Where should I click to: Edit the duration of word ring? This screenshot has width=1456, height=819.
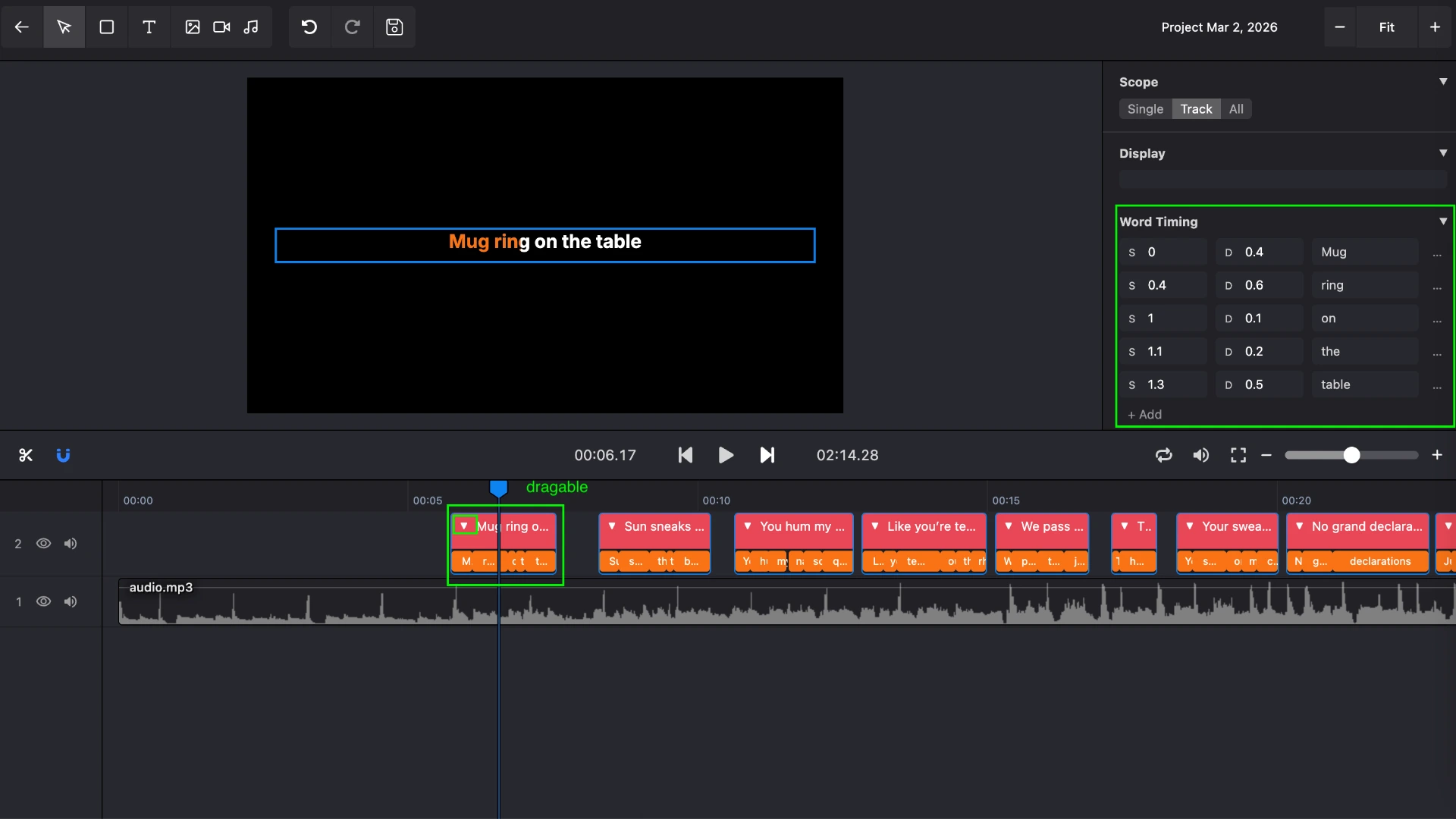[1260, 286]
